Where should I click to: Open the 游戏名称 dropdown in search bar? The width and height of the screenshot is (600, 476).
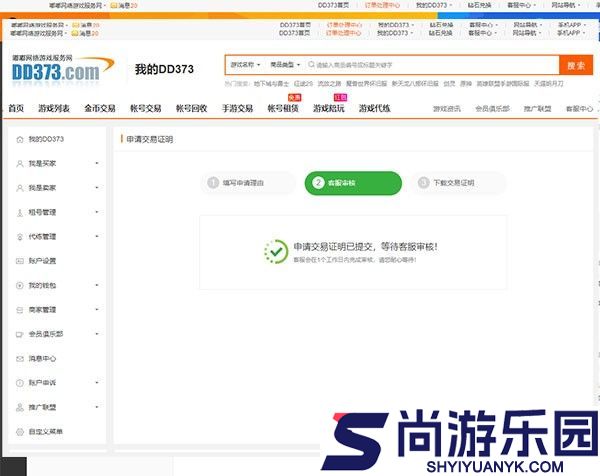[x=245, y=65]
